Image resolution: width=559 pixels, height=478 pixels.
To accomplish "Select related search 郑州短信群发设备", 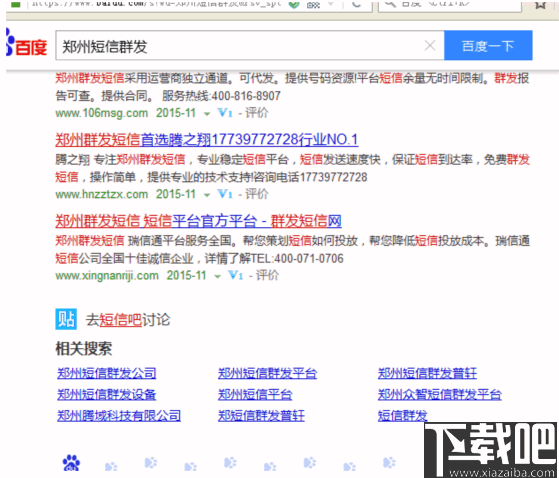I will (x=107, y=394).
